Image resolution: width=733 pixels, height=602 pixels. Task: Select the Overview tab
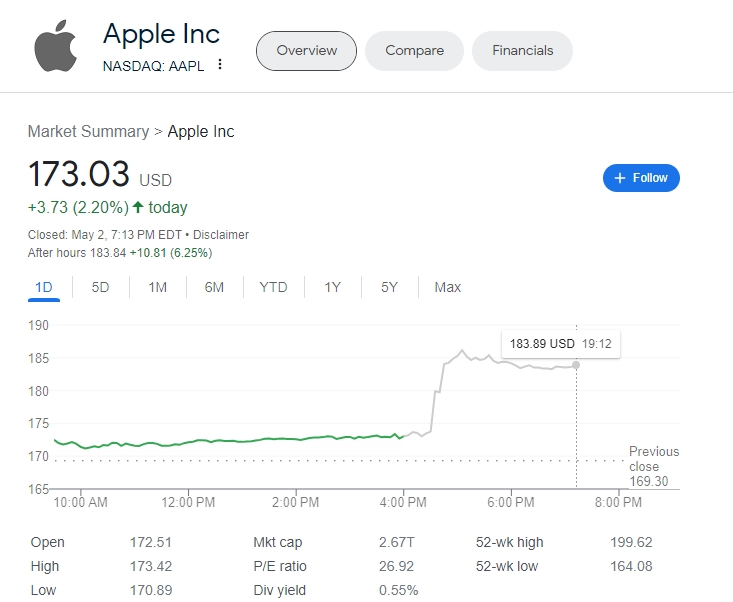point(306,51)
